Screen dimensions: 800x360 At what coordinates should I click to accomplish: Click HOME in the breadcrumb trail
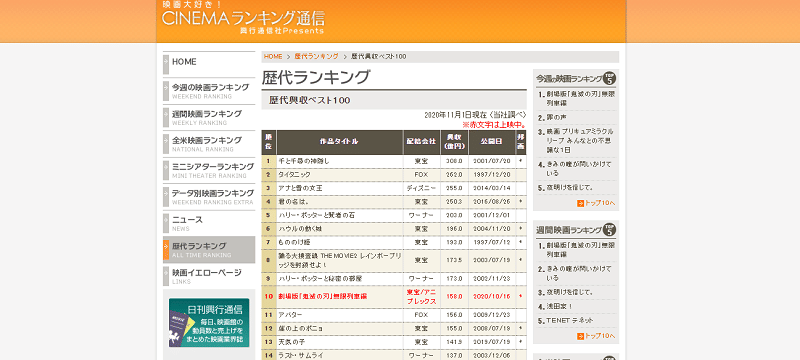(273, 57)
